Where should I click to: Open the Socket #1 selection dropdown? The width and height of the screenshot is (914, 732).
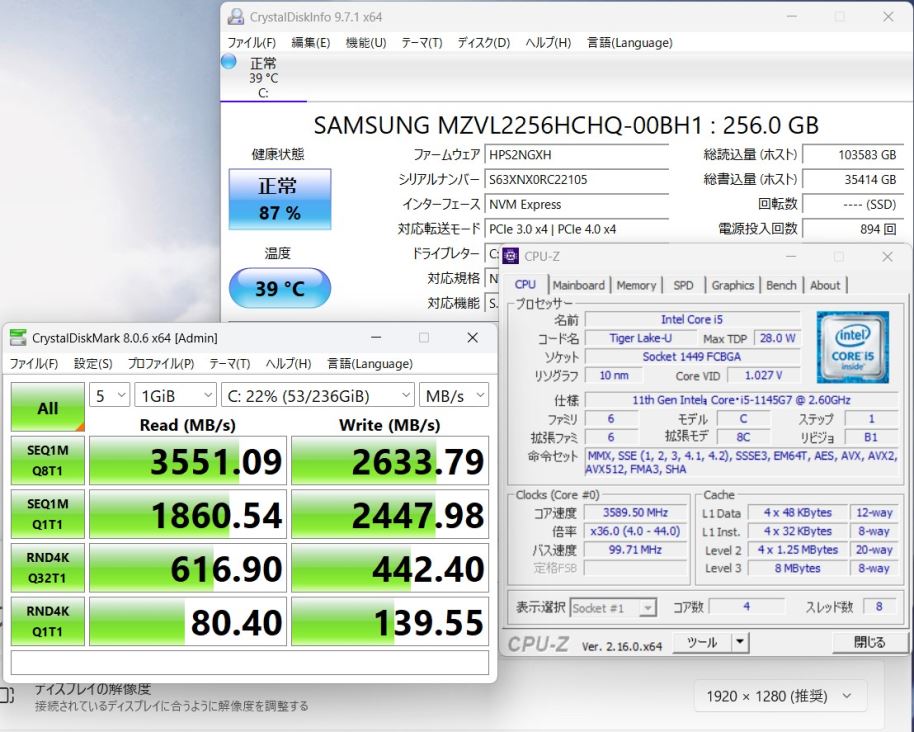tap(613, 608)
